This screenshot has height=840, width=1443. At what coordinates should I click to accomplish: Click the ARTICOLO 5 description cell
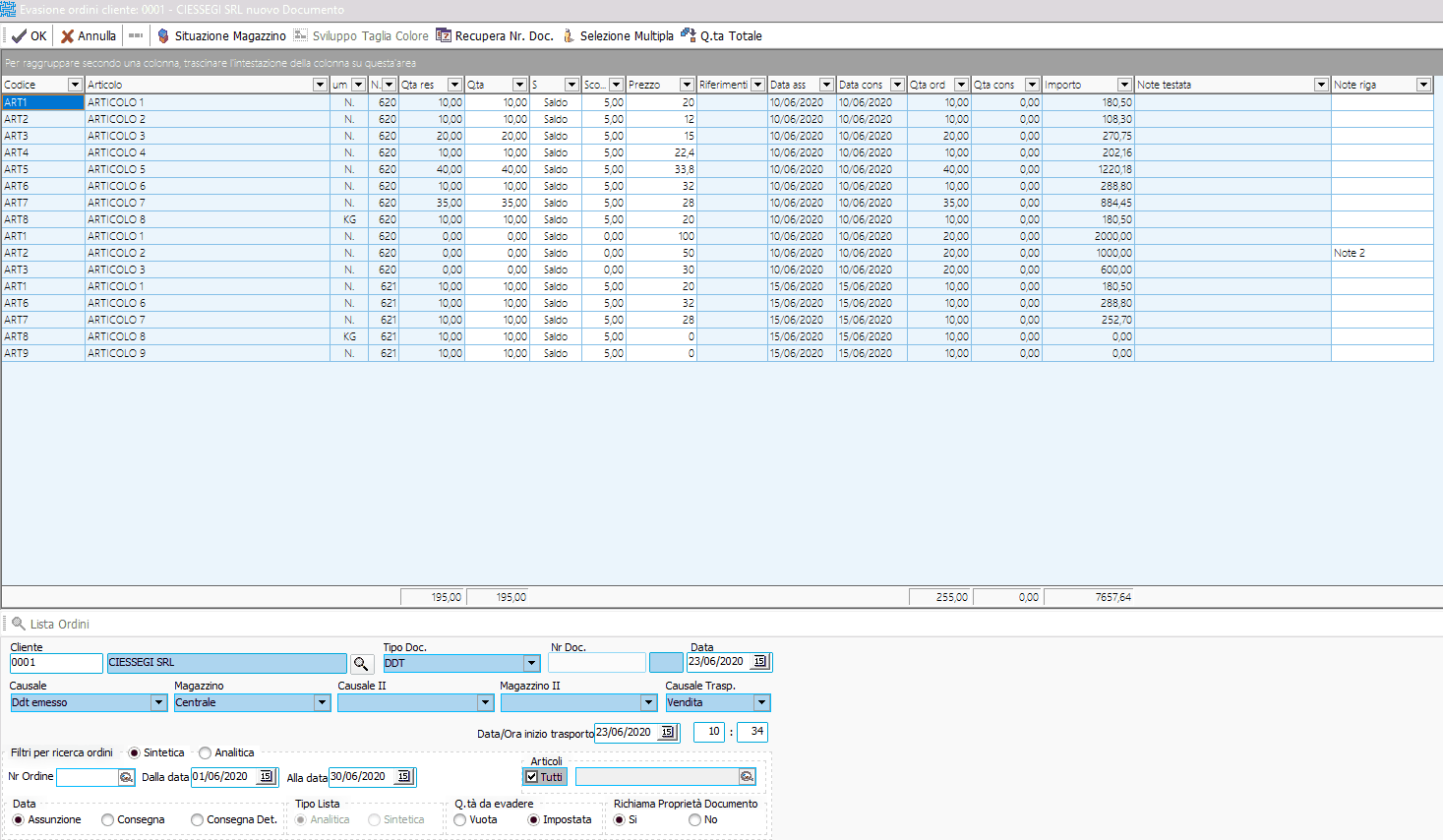[x=208, y=169]
